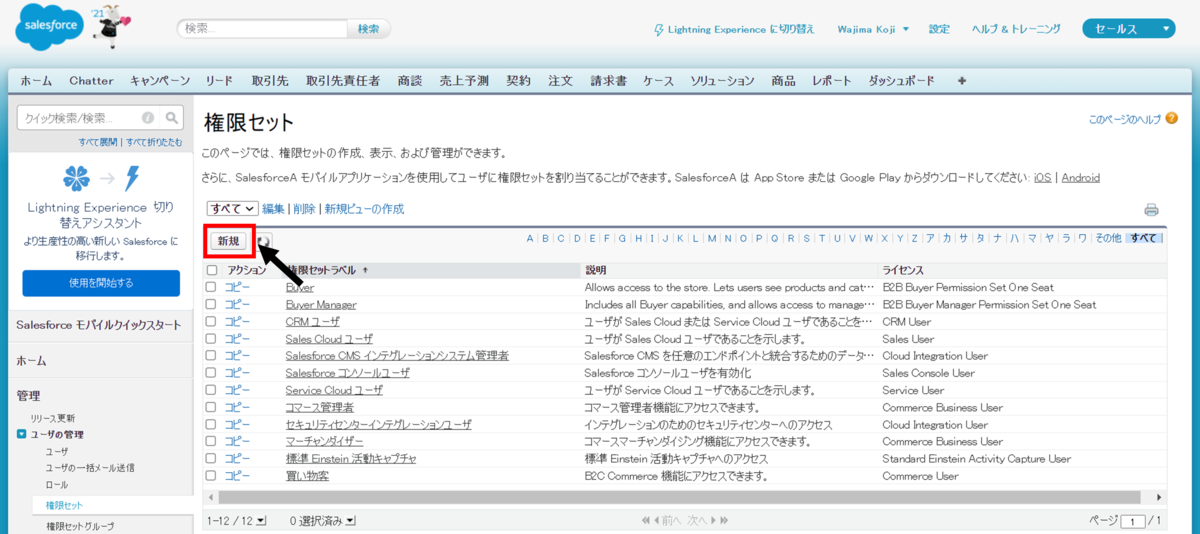
Task: Click the 設定 link in header
Action: coord(939,29)
